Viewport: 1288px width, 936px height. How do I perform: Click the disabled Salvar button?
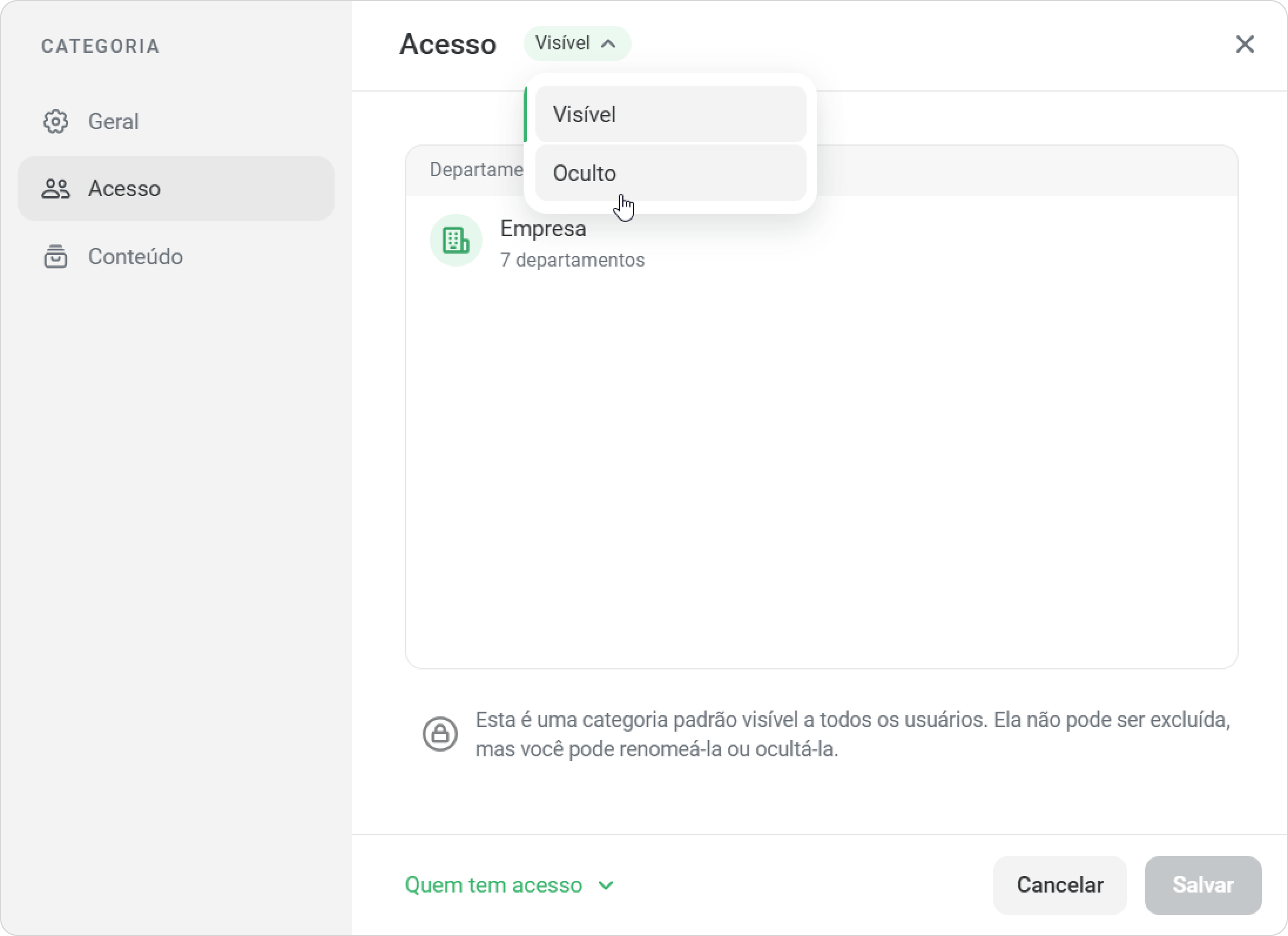(1203, 885)
